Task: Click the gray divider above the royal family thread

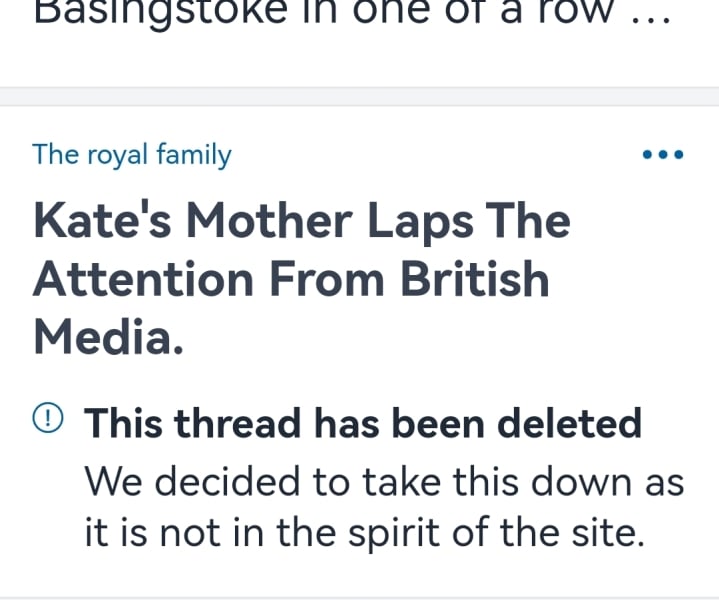Action: (359, 96)
